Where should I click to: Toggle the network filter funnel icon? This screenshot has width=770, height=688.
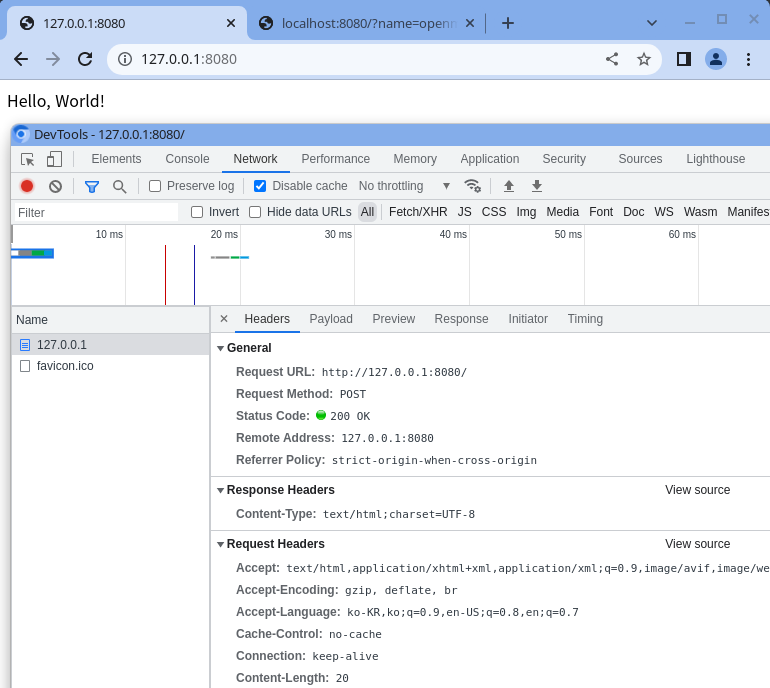(92, 186)
